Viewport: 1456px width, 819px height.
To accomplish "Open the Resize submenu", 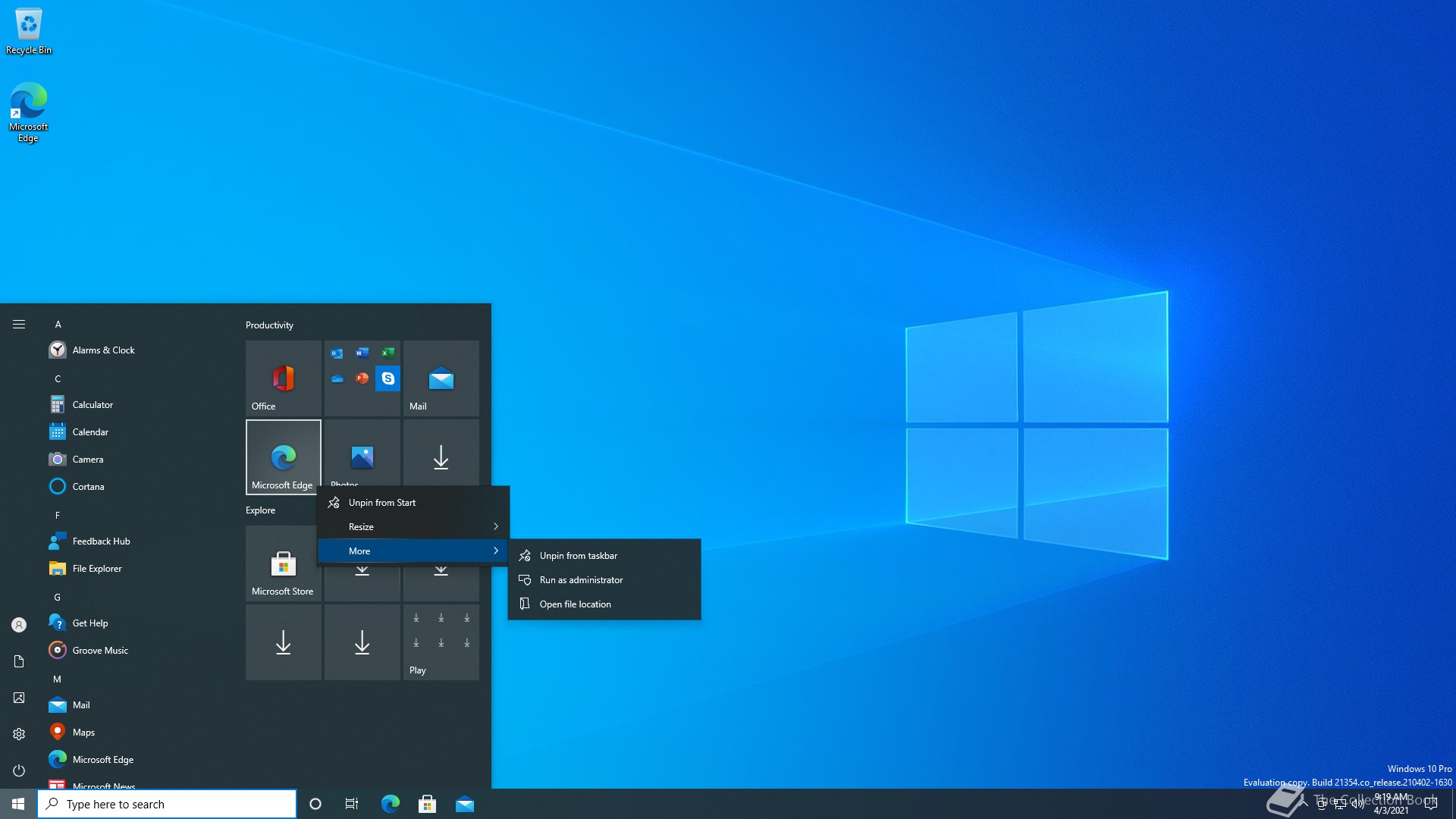I will (413, 527).
